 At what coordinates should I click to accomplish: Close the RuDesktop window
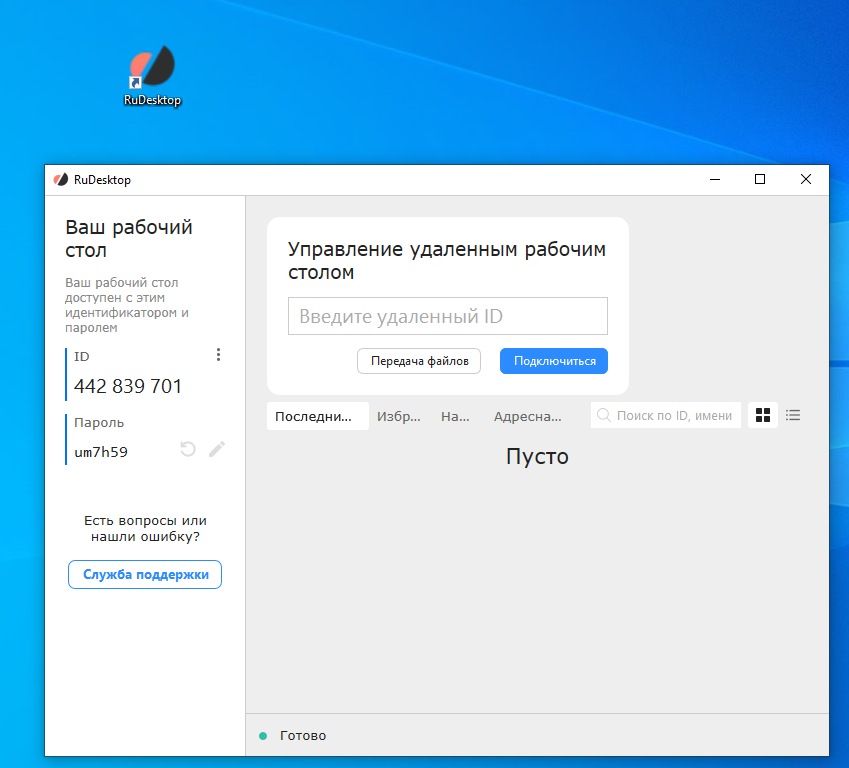806,179
